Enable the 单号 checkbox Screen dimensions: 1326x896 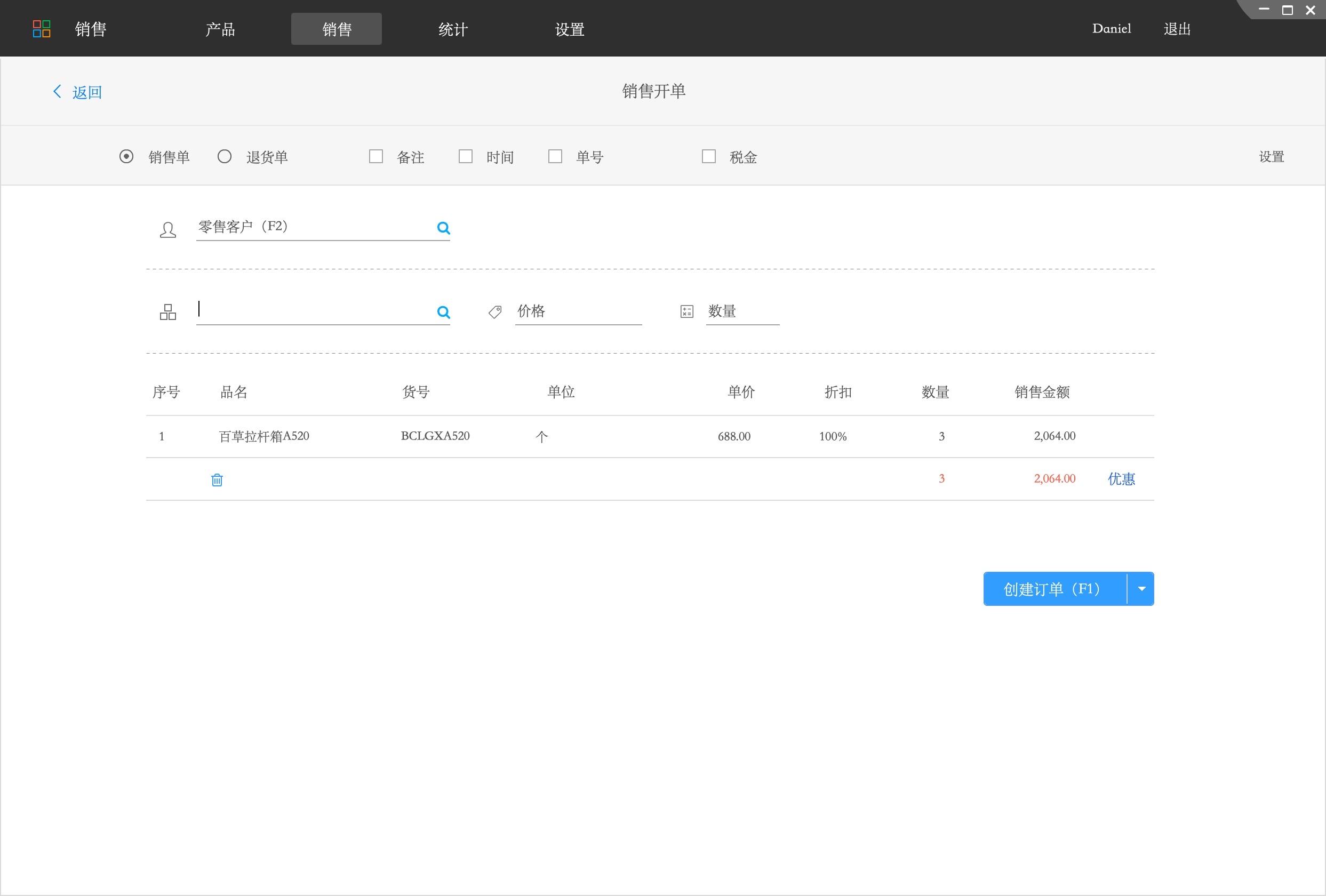point(555,156)
